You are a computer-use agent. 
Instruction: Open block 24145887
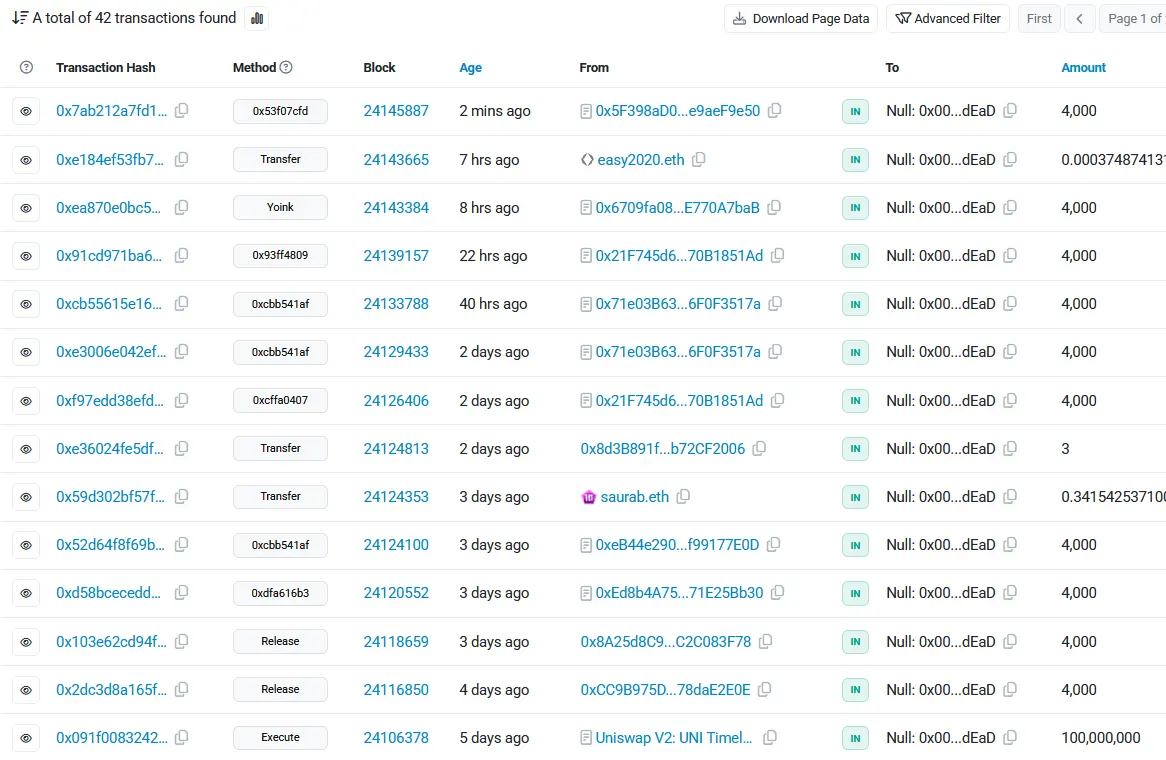[396, 111]
